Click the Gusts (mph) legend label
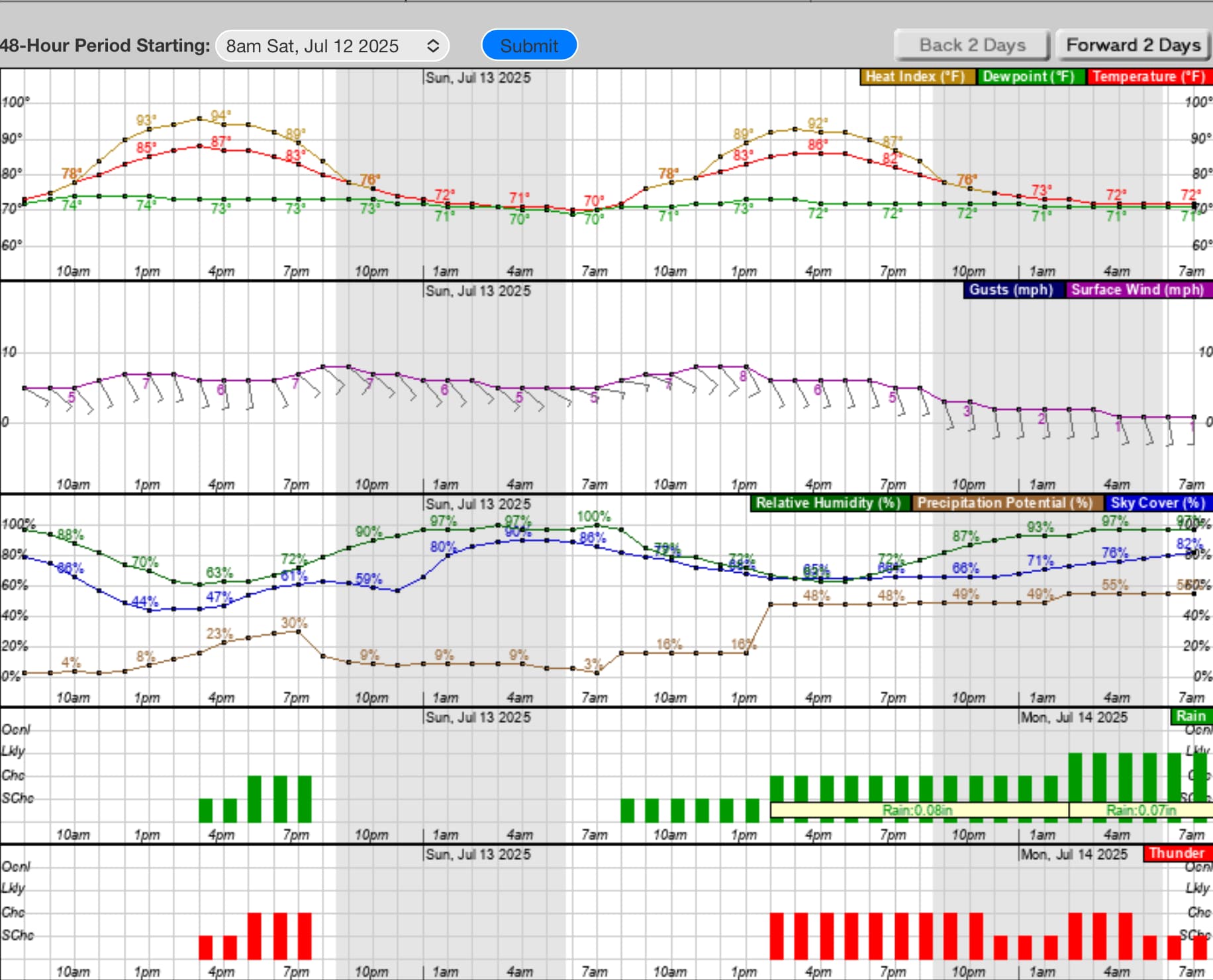This screenshot has width=1213, height=980. 1013,289
